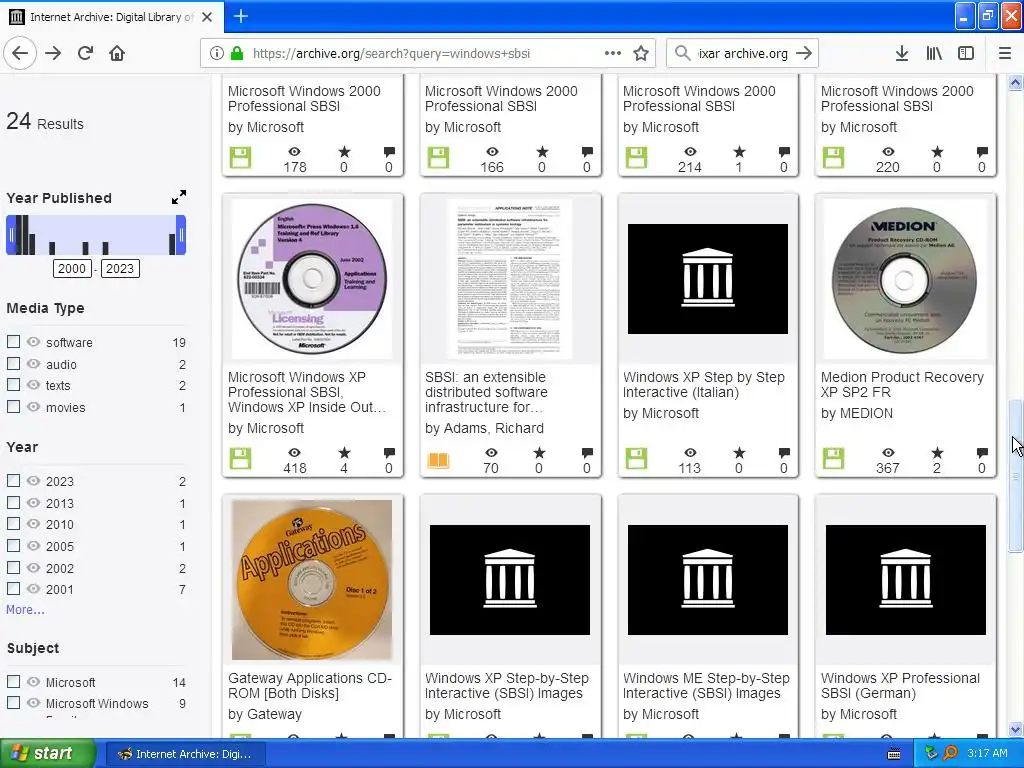Viewport: 1024px width, 768px height.
Task: Click the views eye on Windows XP Step by Step Italian card
Action: coord(690,453)
